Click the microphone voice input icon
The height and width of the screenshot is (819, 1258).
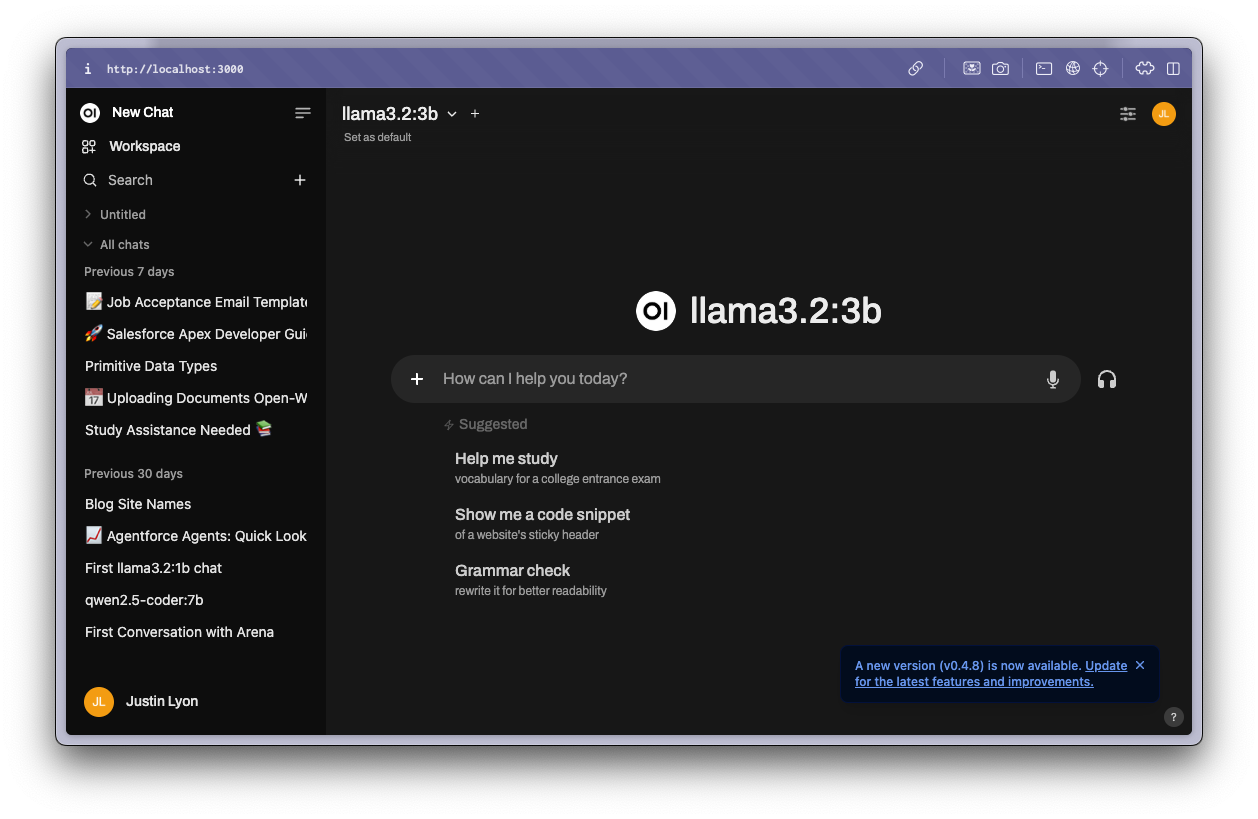click(x=1052, y=379)
